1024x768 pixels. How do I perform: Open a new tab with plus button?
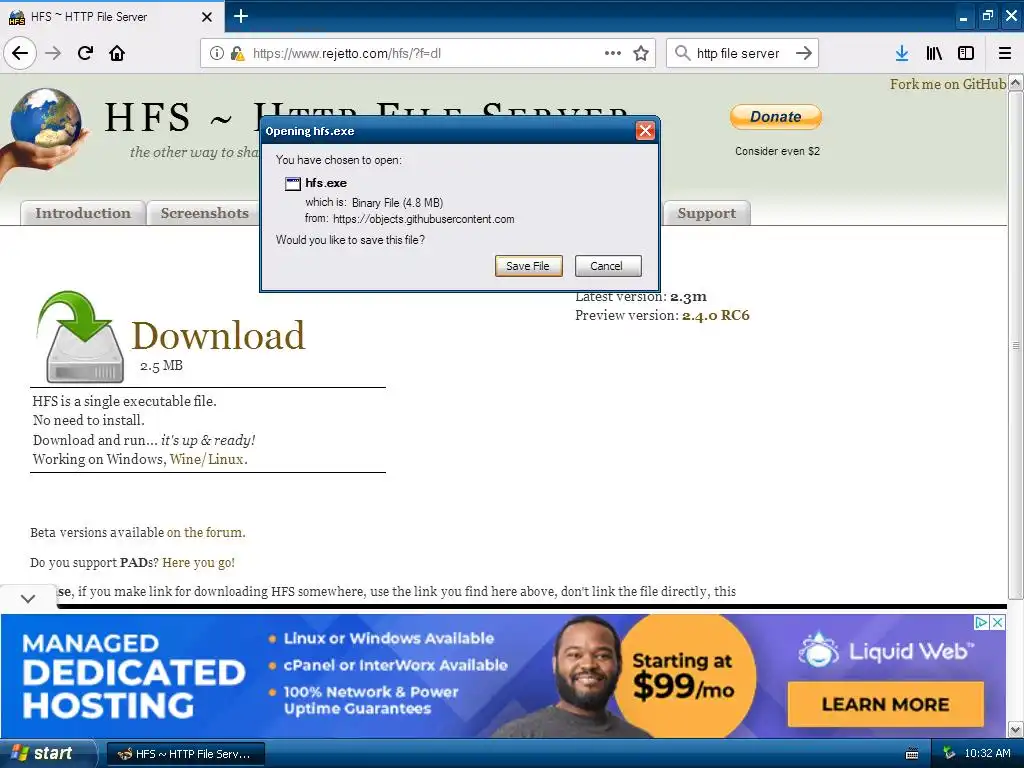tap(241, 16)
